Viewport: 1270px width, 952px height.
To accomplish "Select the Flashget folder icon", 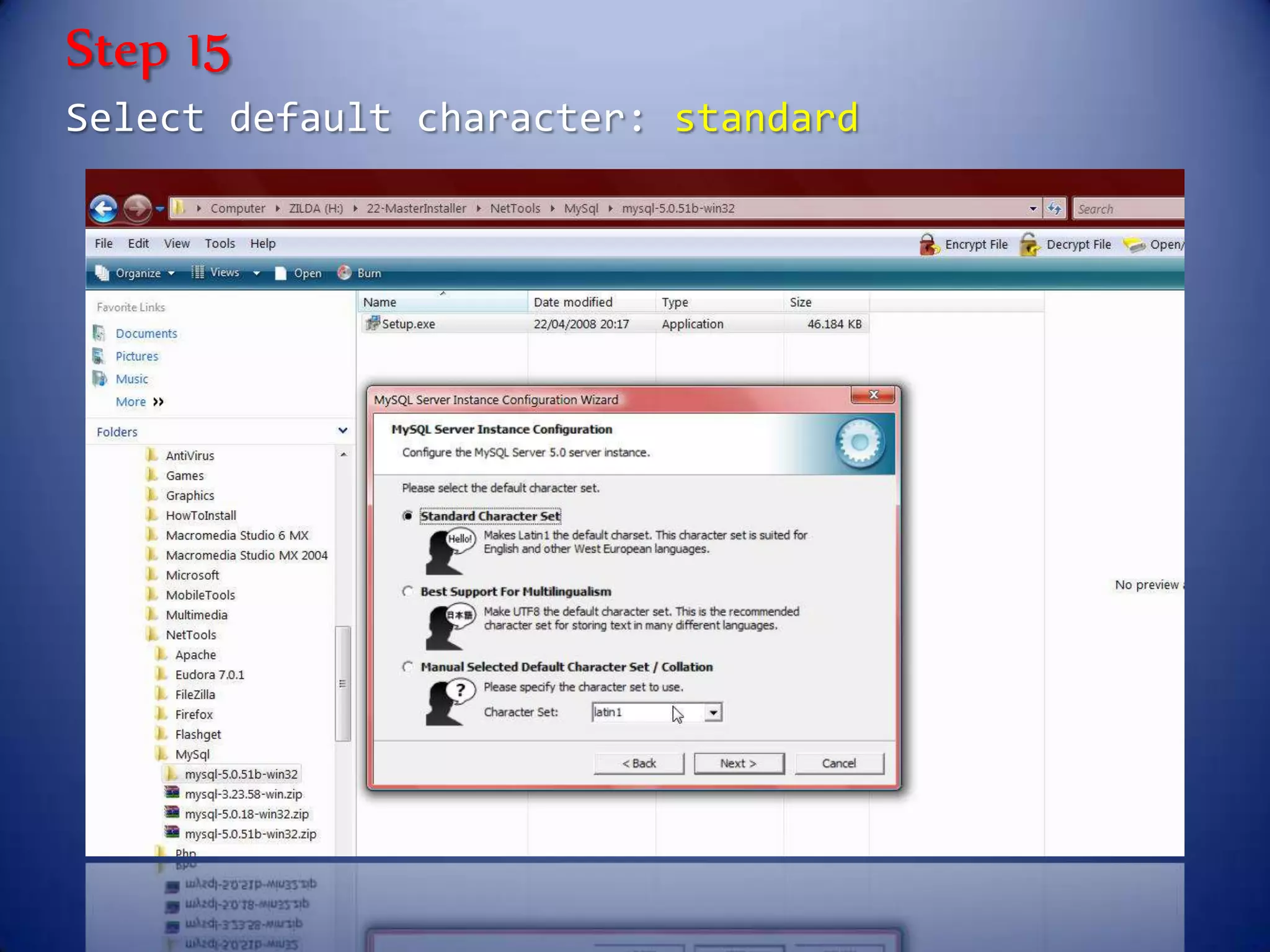I will (161, 734).
